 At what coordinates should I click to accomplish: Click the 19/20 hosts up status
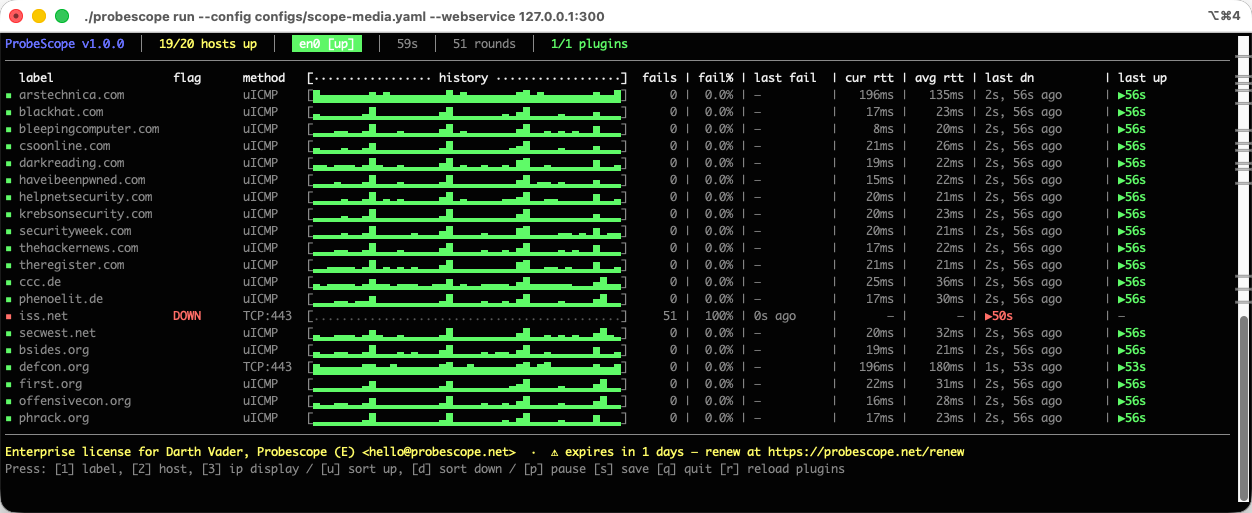tap(208, 44)
